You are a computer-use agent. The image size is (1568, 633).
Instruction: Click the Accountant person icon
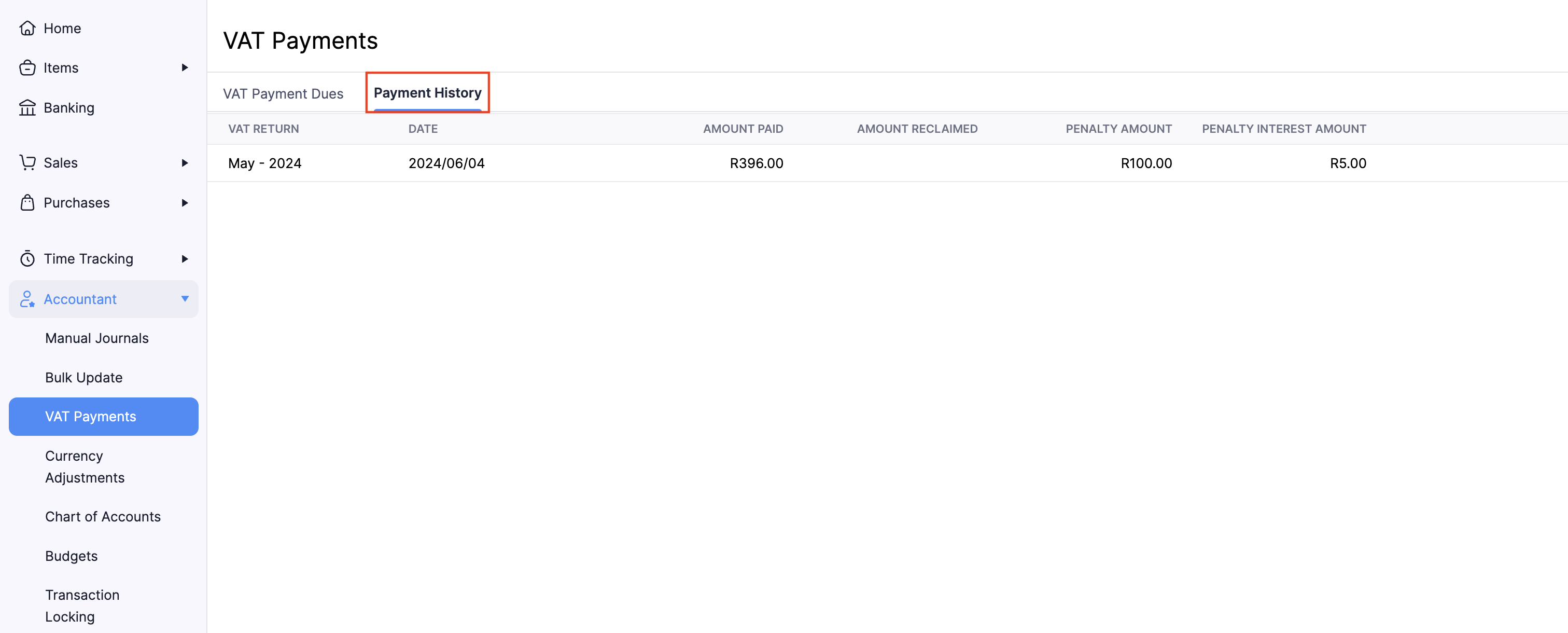click(x=27, y=299)
